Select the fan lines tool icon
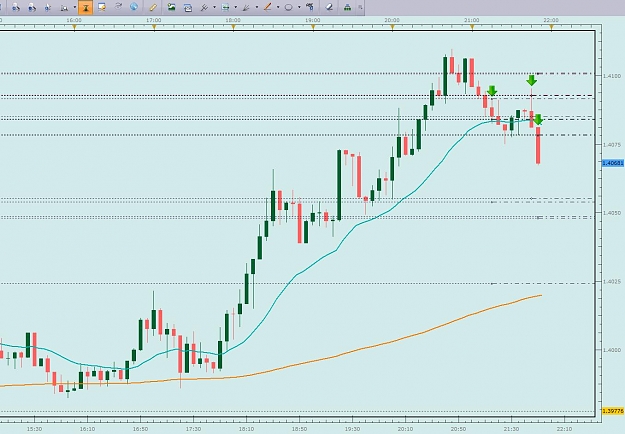The width and height of the screenshot is (625, 434). click(246, 7)
